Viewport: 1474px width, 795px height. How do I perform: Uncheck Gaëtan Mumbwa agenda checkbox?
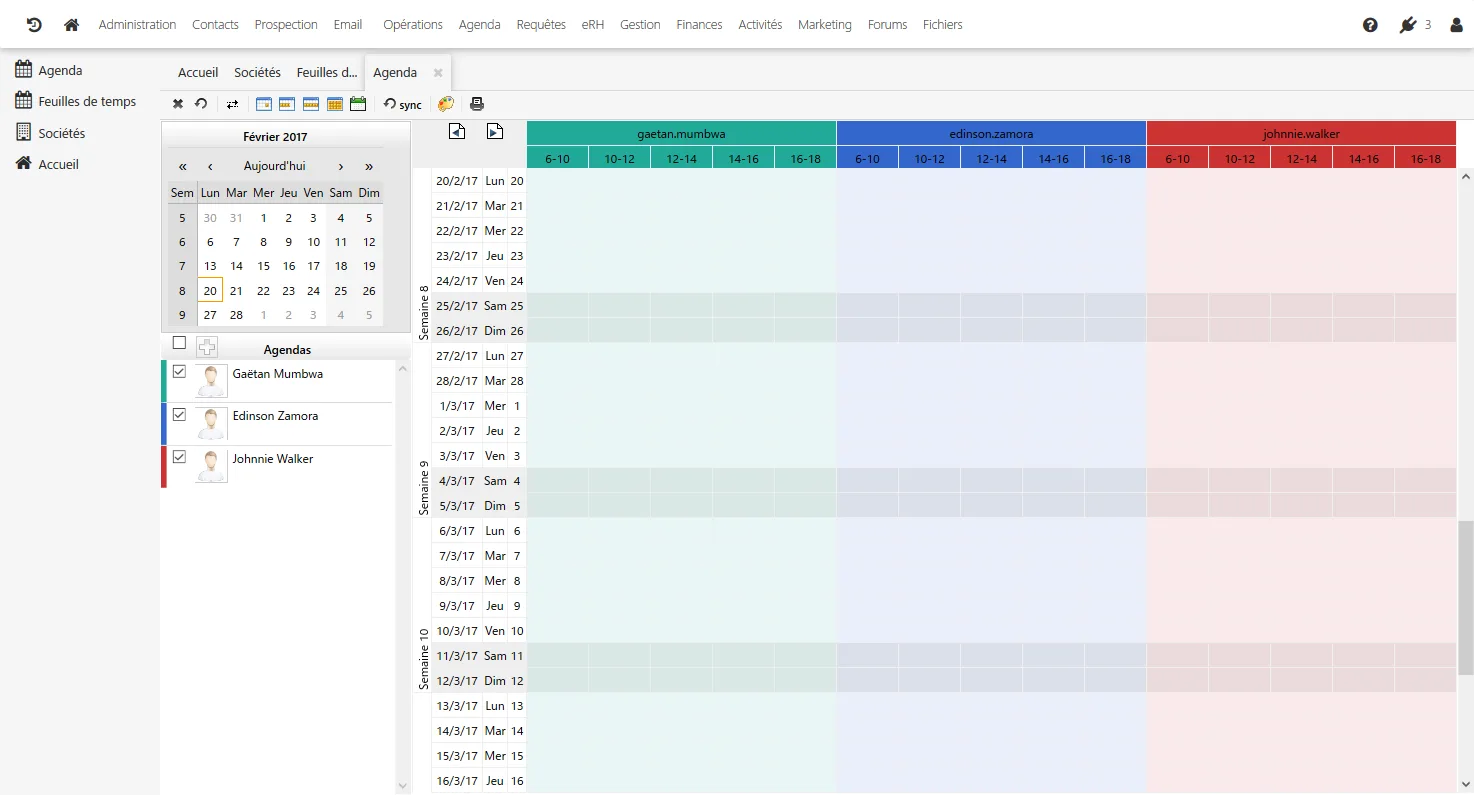(179, 372)
